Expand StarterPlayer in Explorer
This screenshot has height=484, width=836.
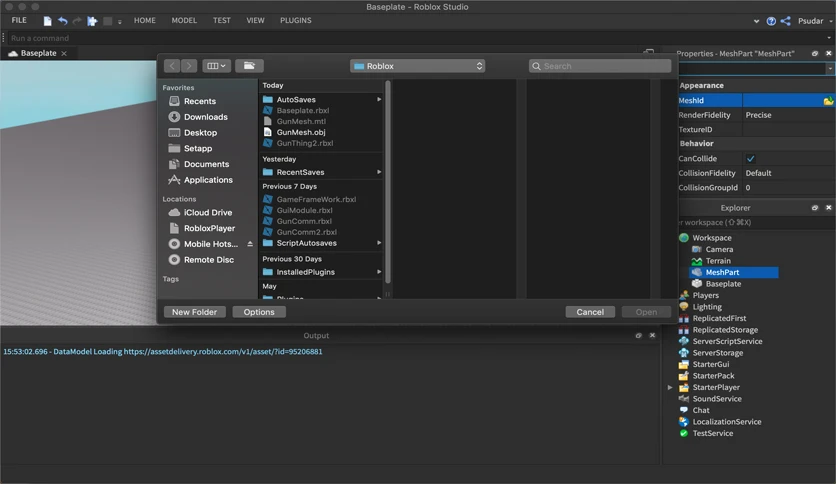coord(670,388)
